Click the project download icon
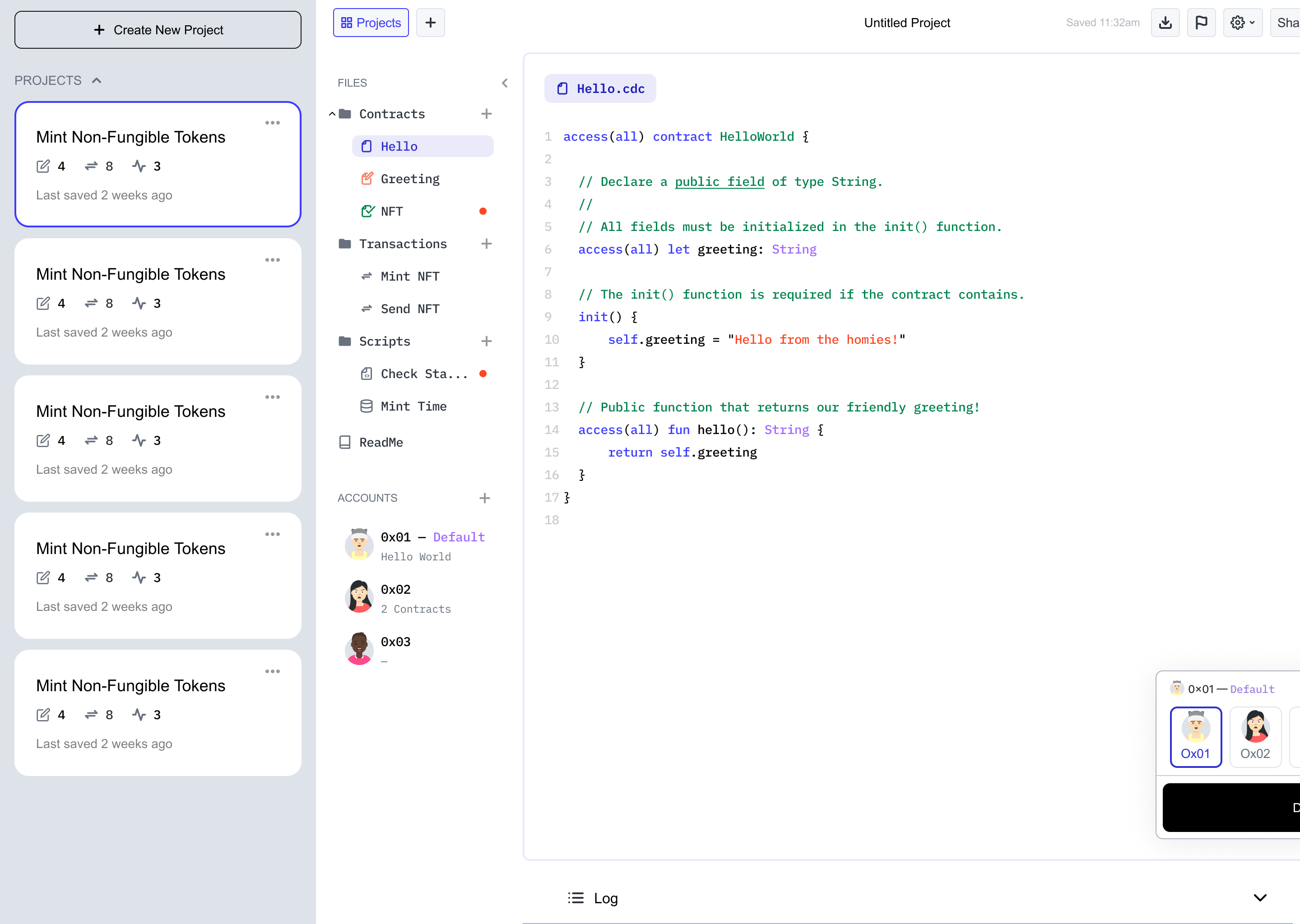Screen dimensions: 1300x924 pos(1165,22)
